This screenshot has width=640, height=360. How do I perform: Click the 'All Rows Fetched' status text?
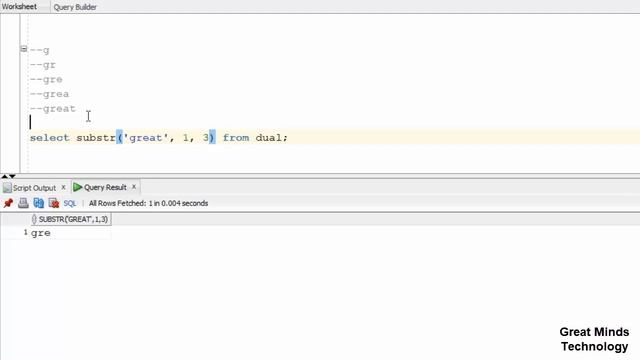[x=149, y=203]
